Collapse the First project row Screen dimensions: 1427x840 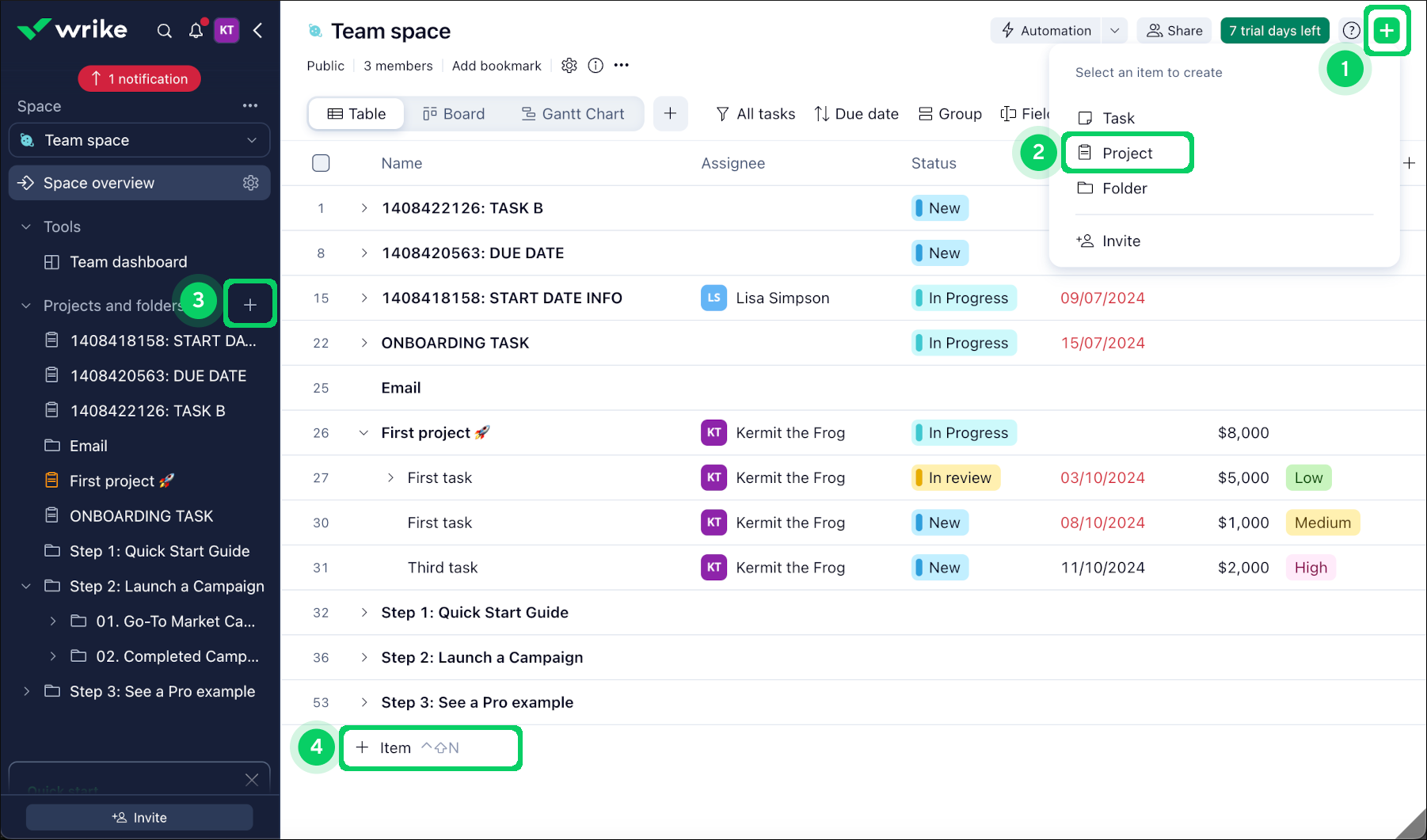363,433
